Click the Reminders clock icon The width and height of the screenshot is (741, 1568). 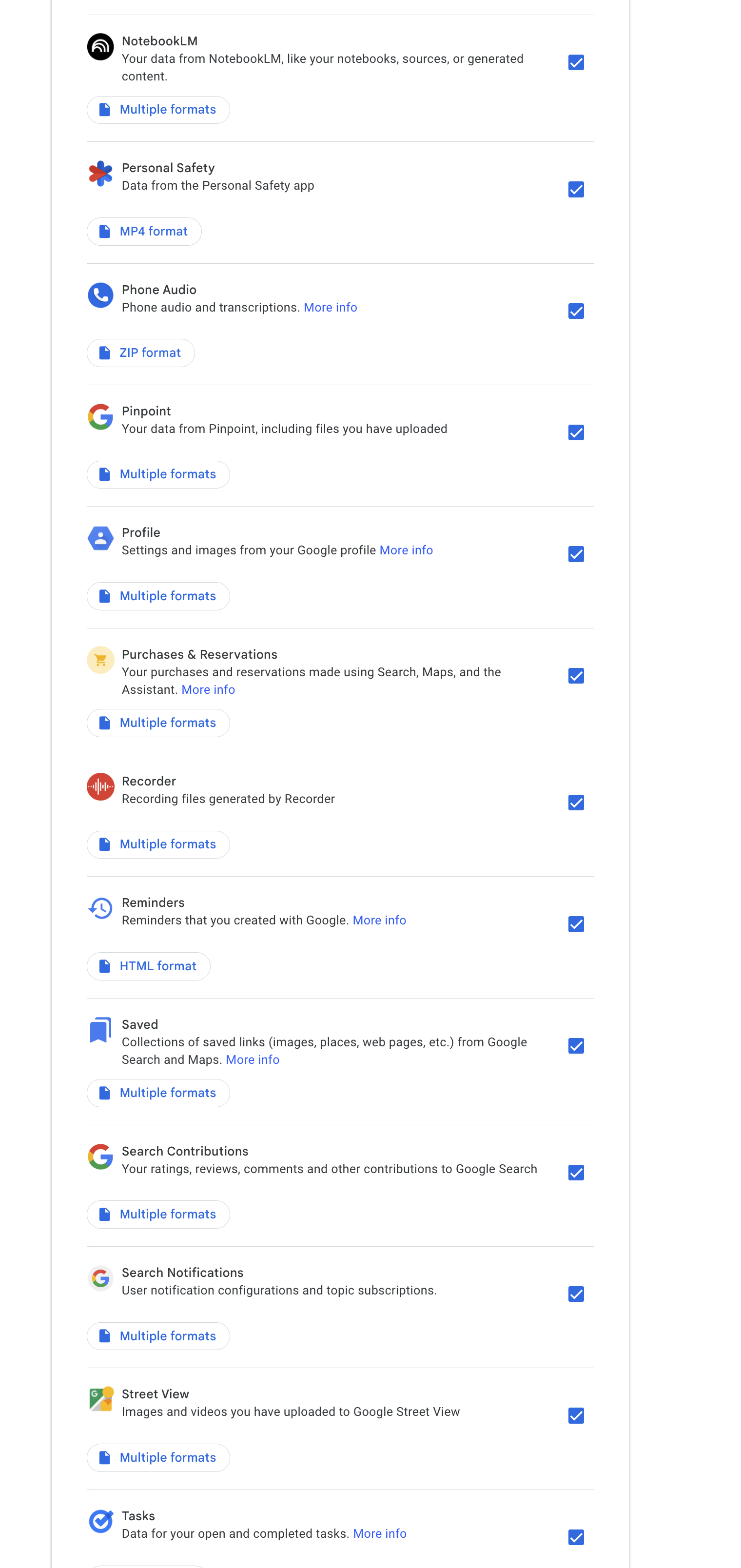tap(100, 908)
